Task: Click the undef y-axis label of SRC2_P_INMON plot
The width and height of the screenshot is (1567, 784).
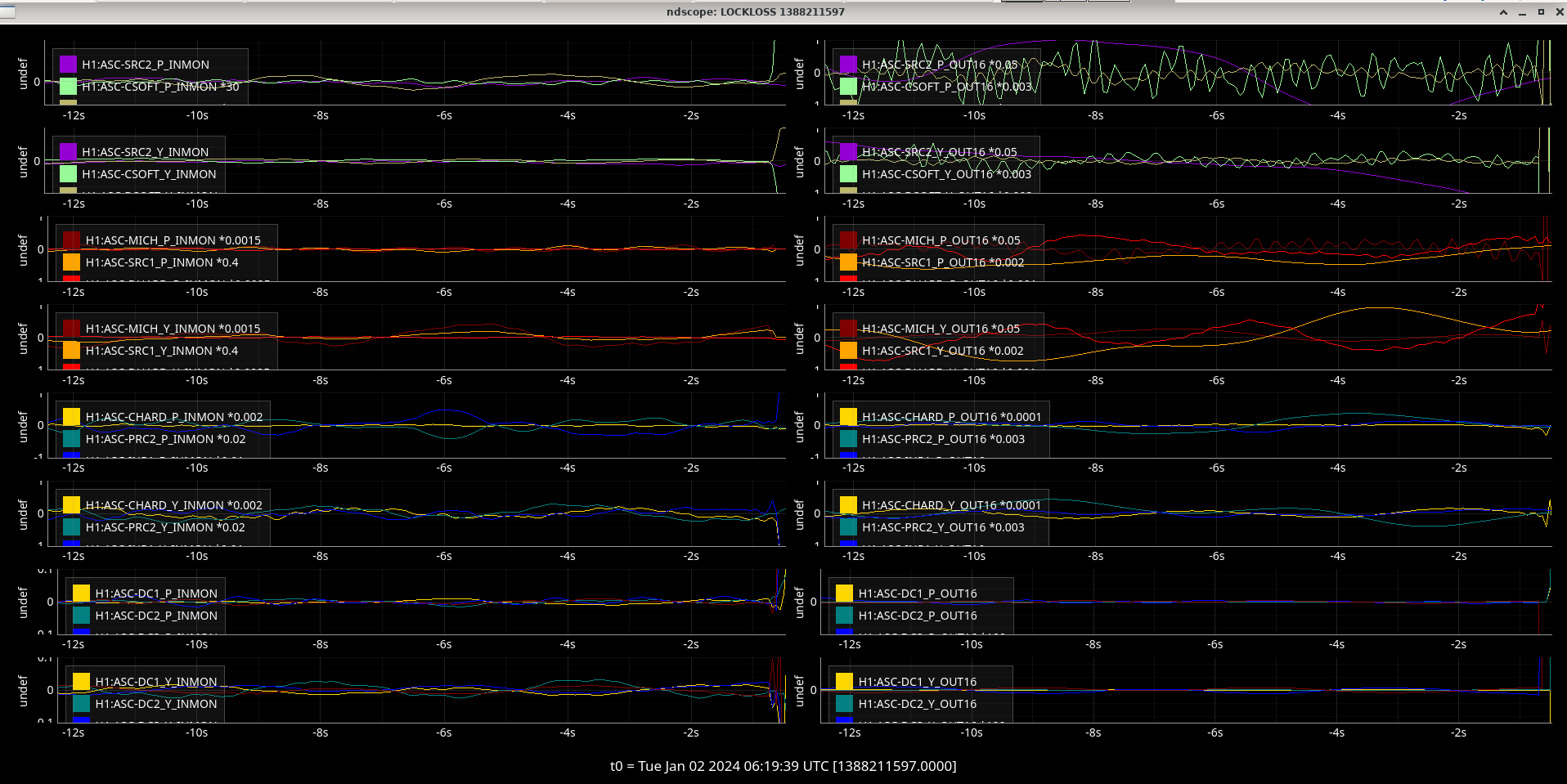Action: 23,74
